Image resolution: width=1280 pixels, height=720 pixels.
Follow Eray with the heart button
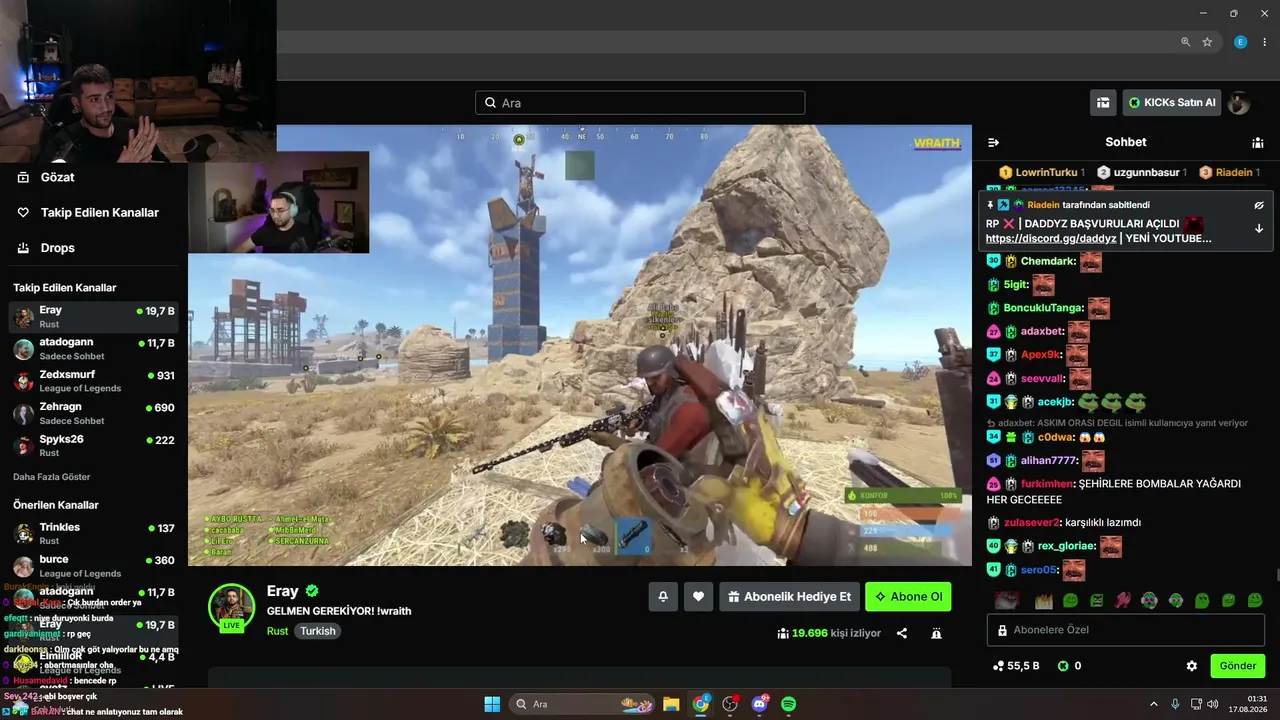pyautogui.click(x=698, y=597)
